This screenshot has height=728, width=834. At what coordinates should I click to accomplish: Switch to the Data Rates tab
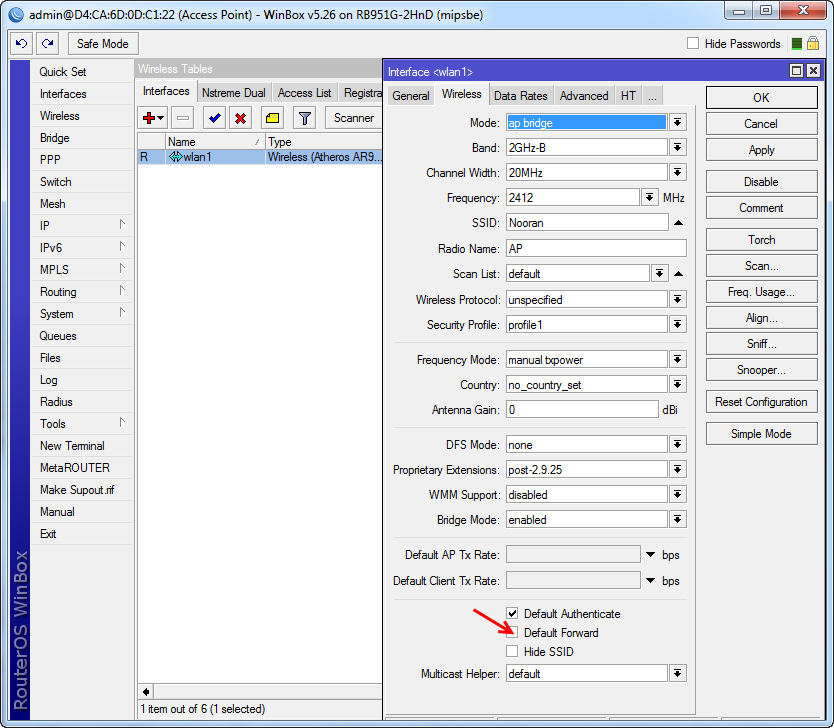tap(521, 96)
